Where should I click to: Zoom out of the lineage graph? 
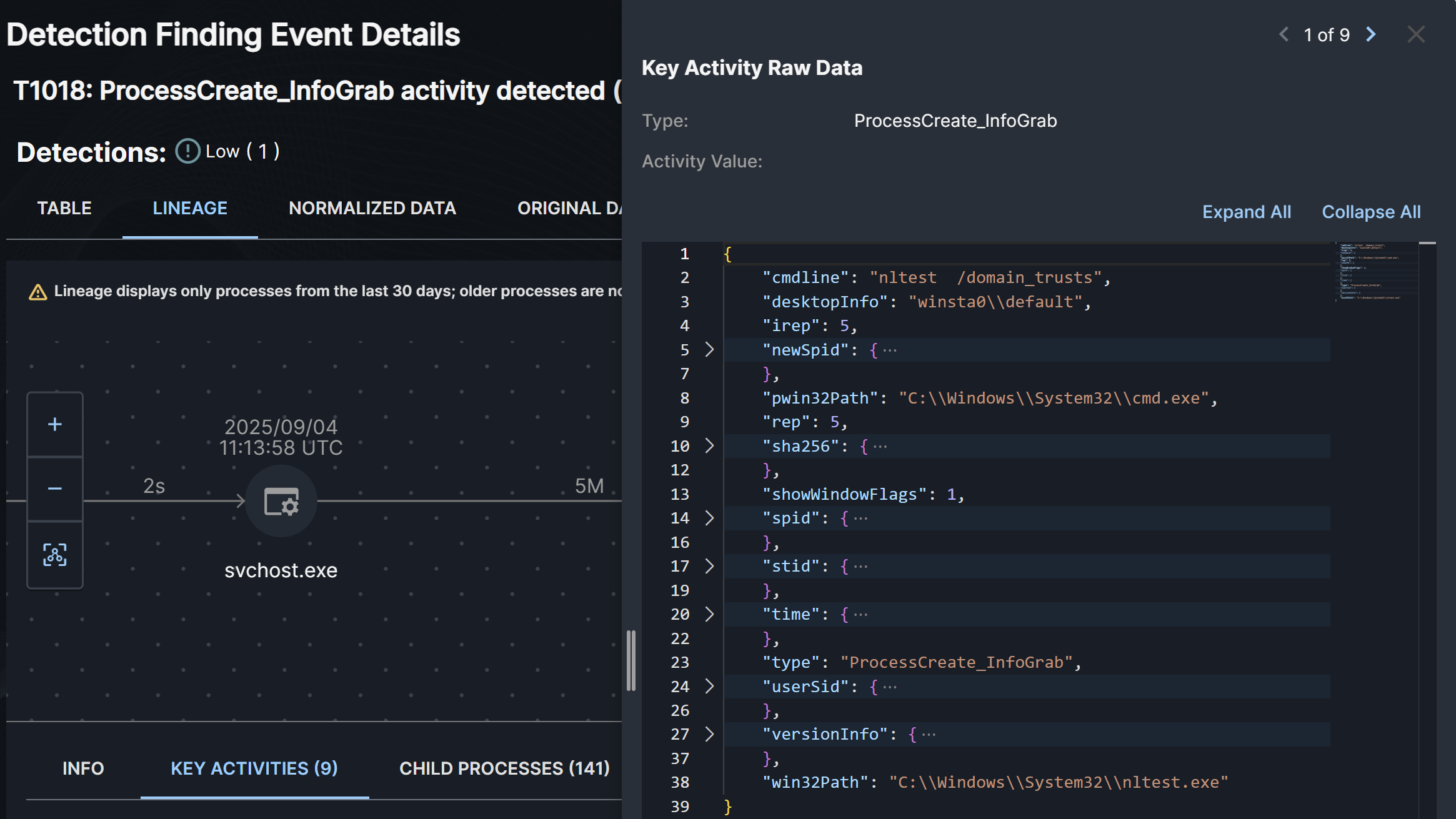point(55,489)
